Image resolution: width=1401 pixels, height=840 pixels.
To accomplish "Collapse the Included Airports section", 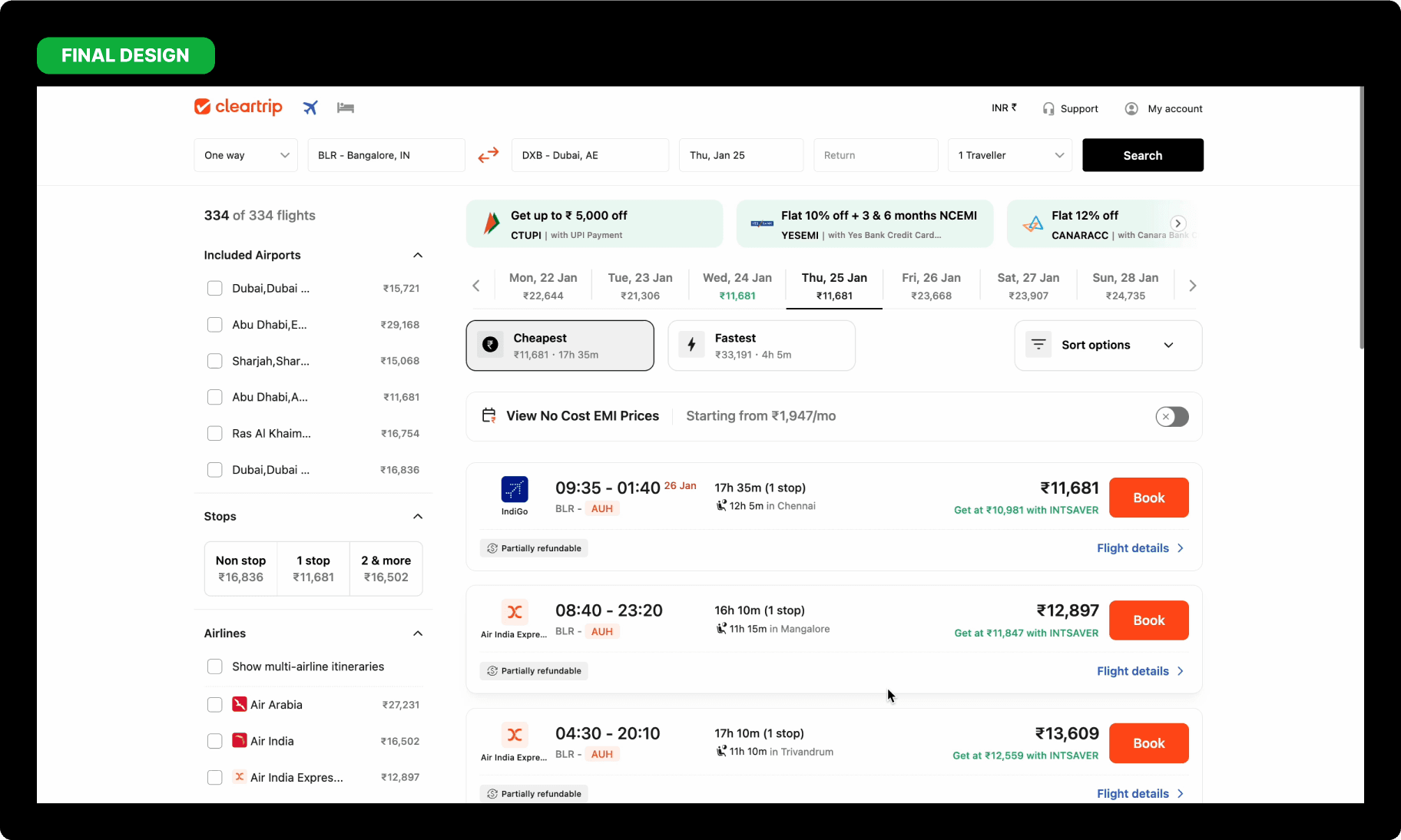I will [418, 255].
